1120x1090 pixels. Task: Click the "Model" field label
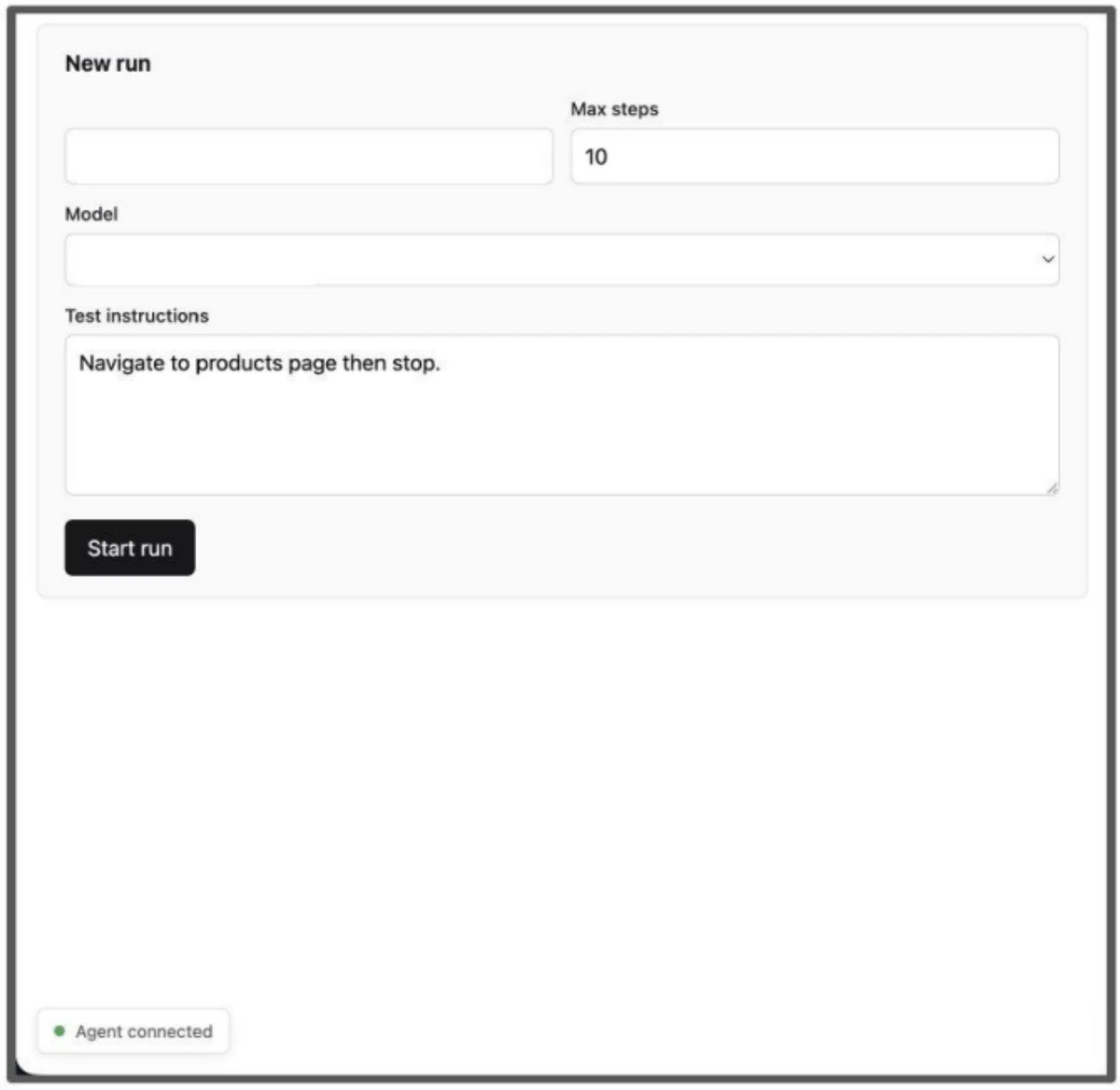tap(91, 214)
